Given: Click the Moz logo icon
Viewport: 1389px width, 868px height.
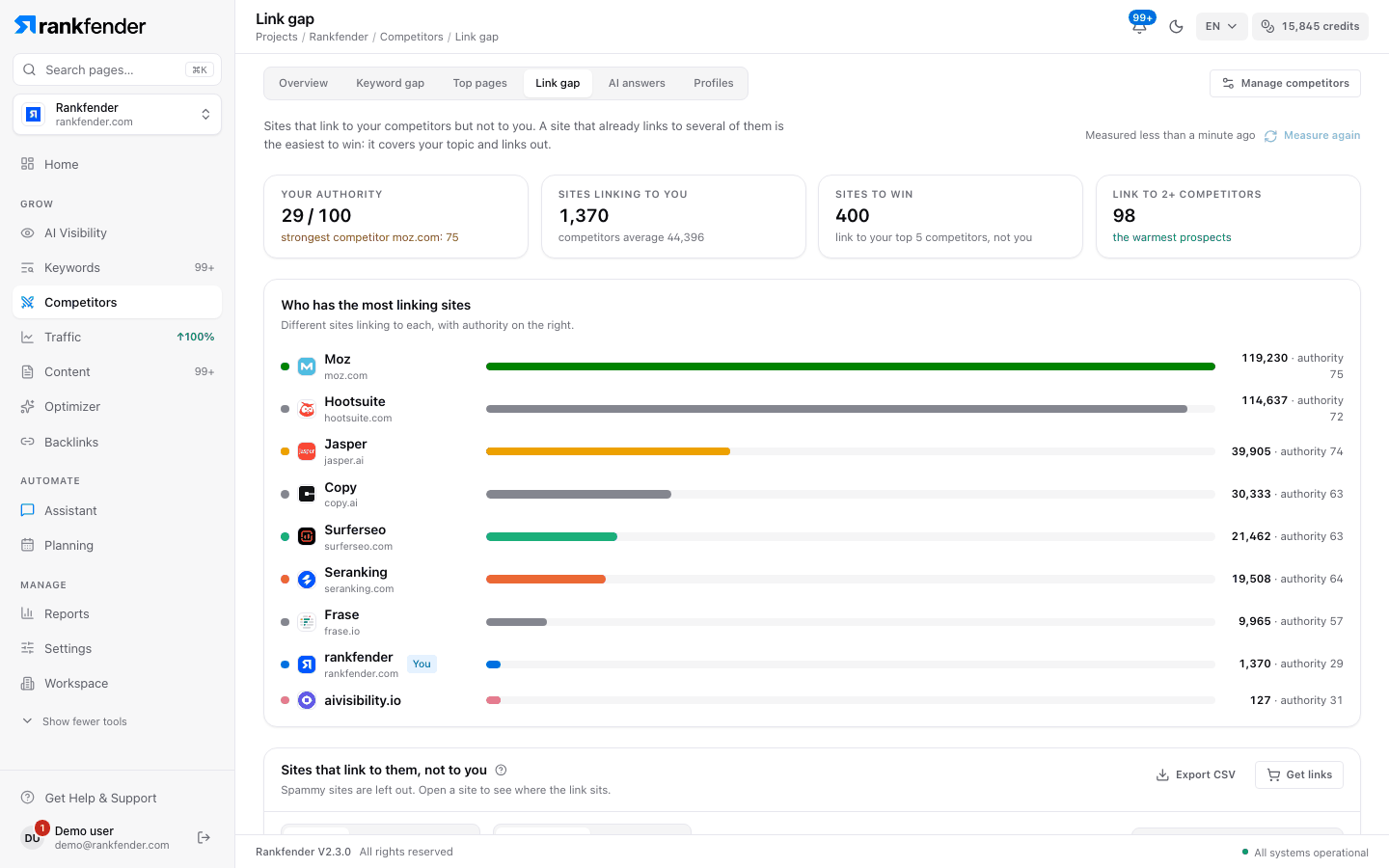Looking at the screenshot, I should [x=307, y=366].
